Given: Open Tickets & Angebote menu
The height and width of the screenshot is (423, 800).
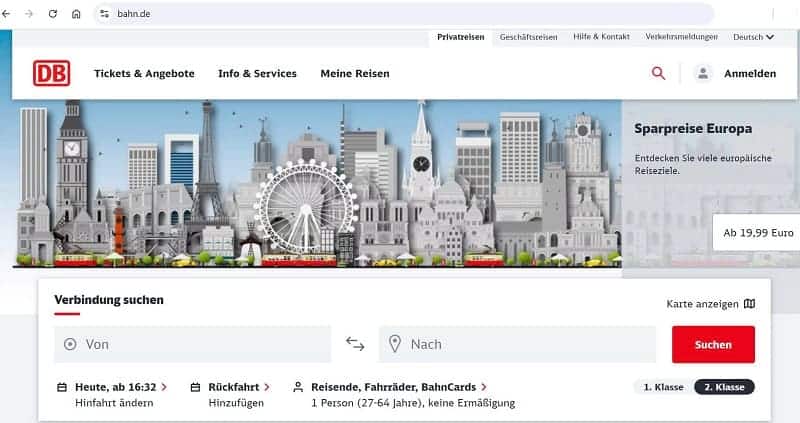Looking at the screenshot, I should pos(144,73).
